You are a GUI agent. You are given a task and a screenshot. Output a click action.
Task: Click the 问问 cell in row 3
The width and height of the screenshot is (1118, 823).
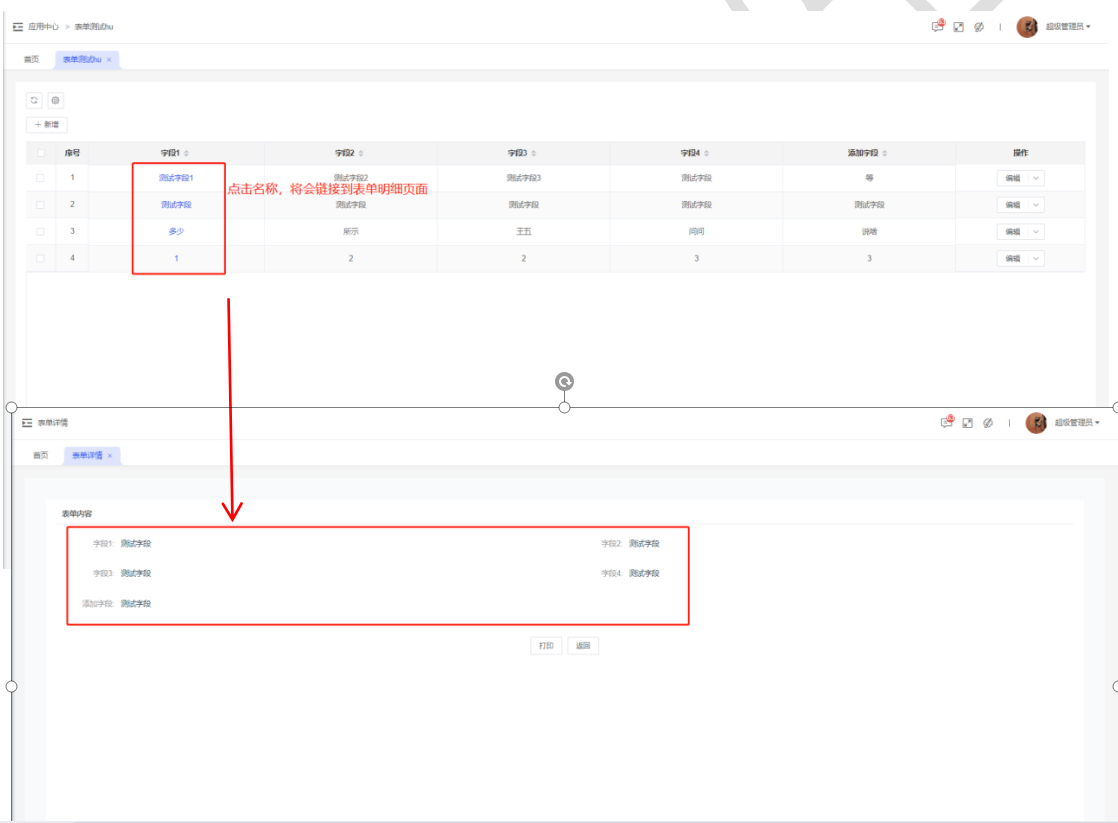click(x=697, y=232)
